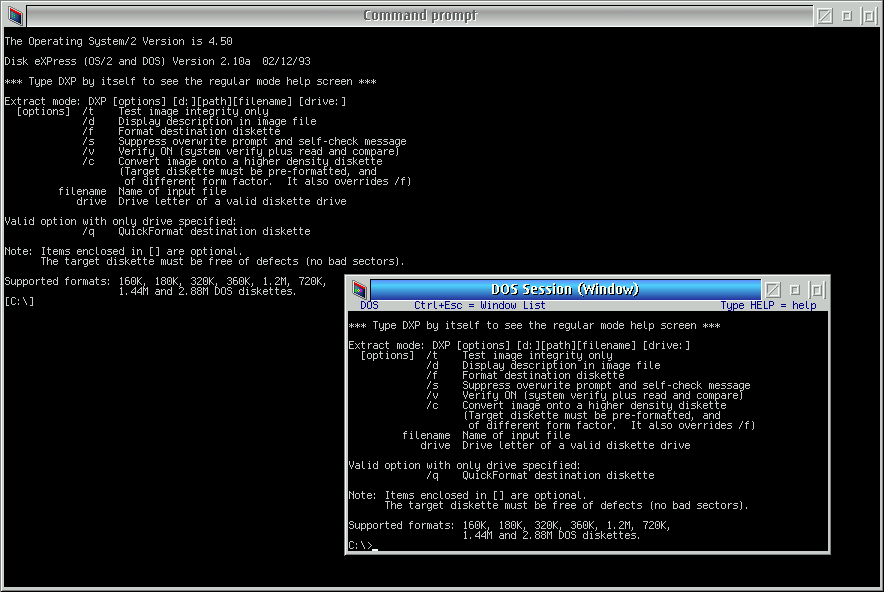Click the slashed-box close button of DOS Session

click(773, 290)
